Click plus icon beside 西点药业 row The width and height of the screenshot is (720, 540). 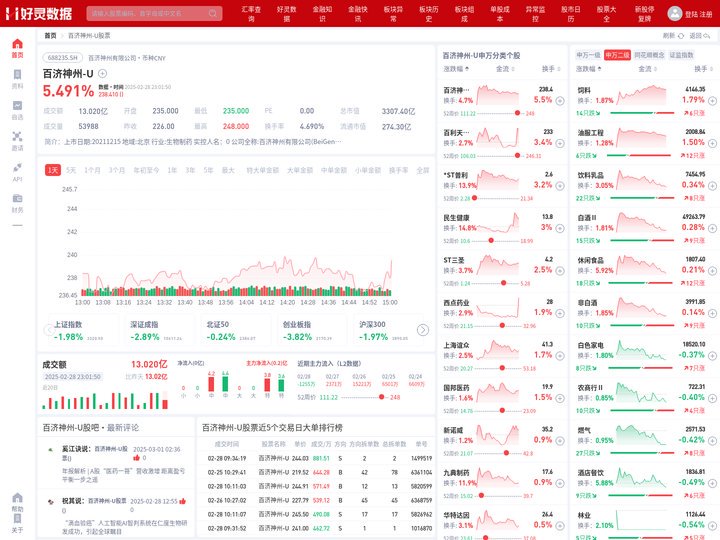point(560,313)
